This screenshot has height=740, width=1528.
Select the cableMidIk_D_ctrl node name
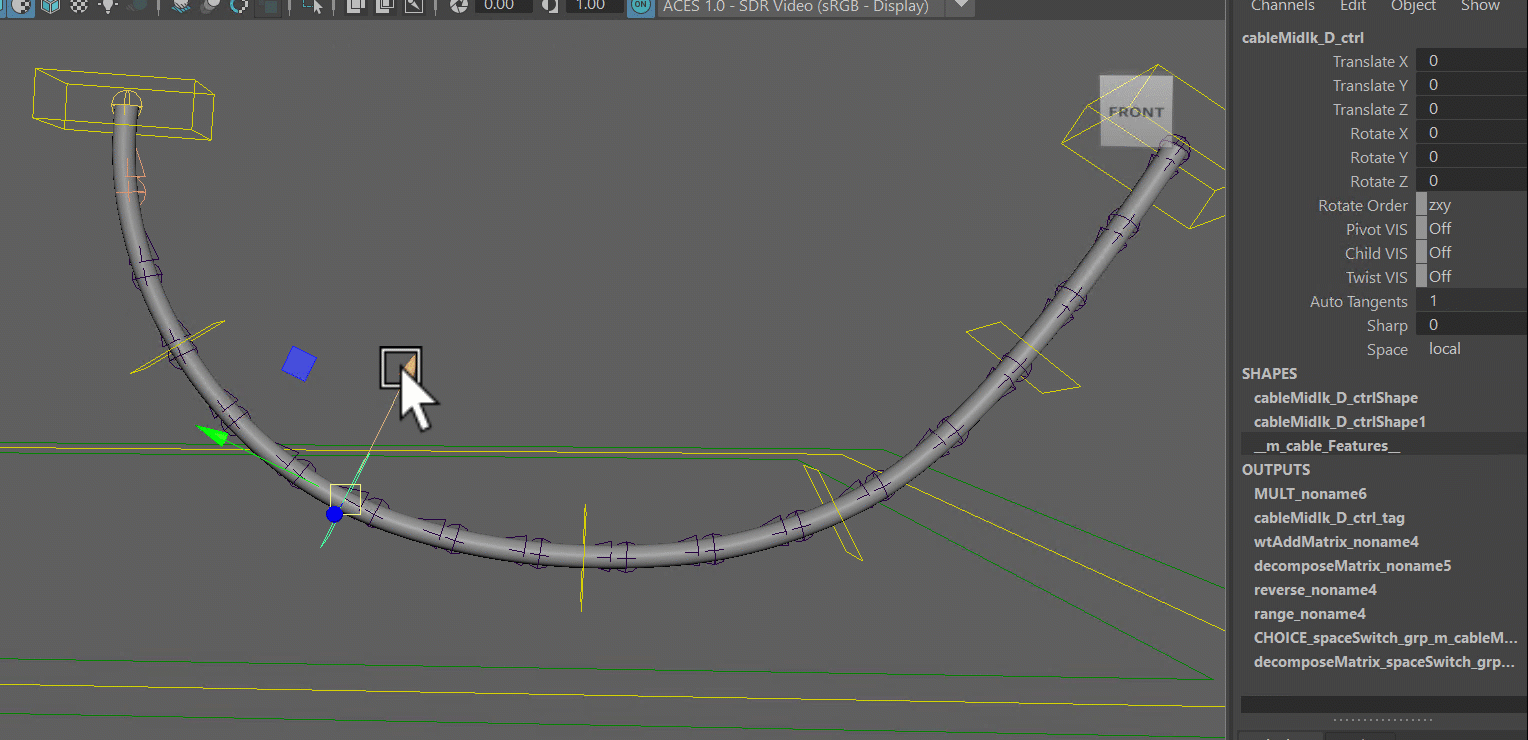(1302, 38)
